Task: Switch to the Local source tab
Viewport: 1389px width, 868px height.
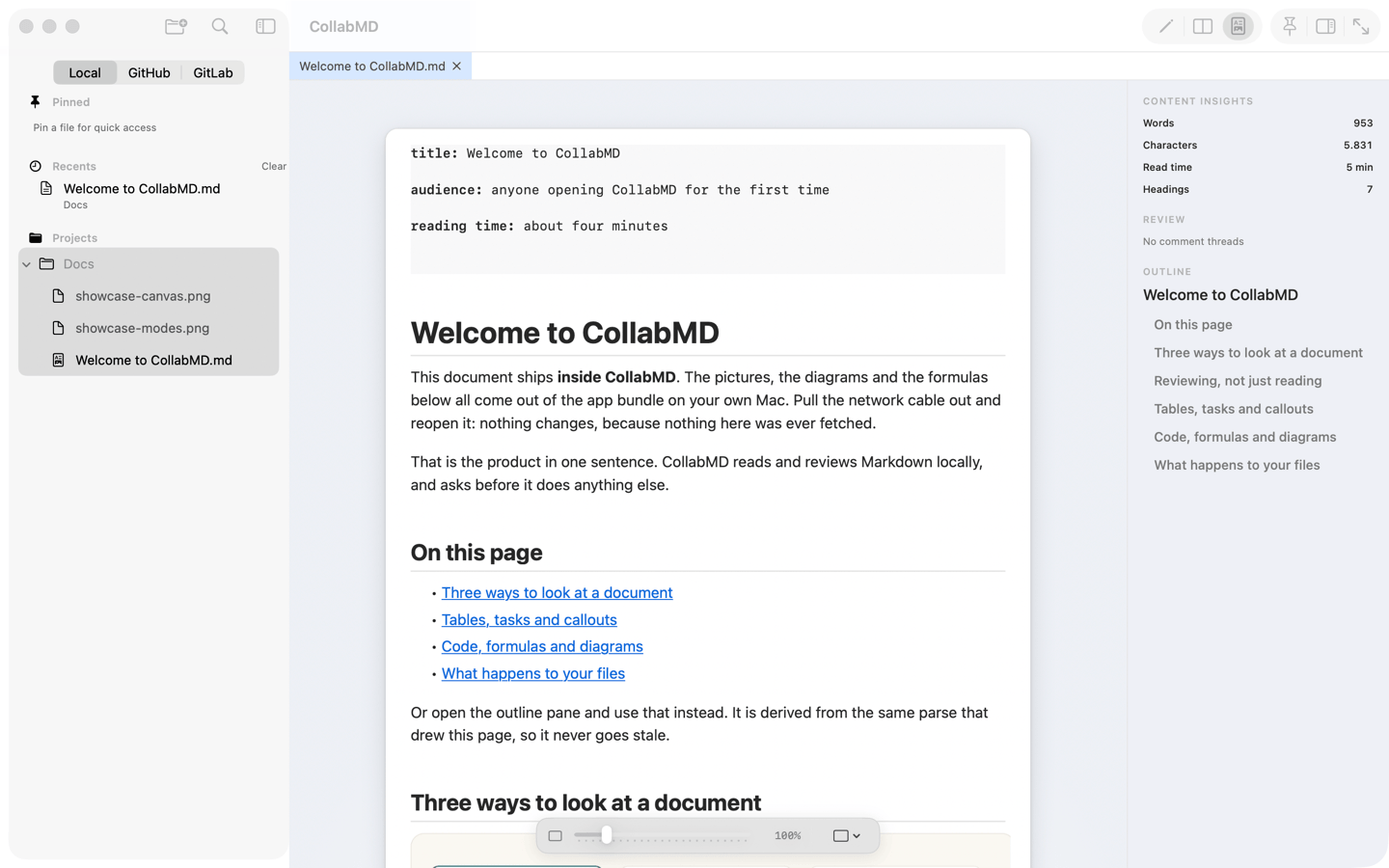Action: [85, 72]
